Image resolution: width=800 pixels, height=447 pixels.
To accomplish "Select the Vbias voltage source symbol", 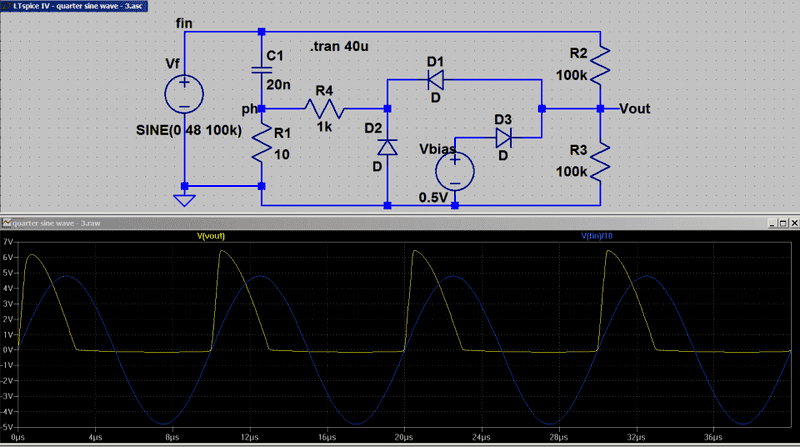I will click(455, 171).
